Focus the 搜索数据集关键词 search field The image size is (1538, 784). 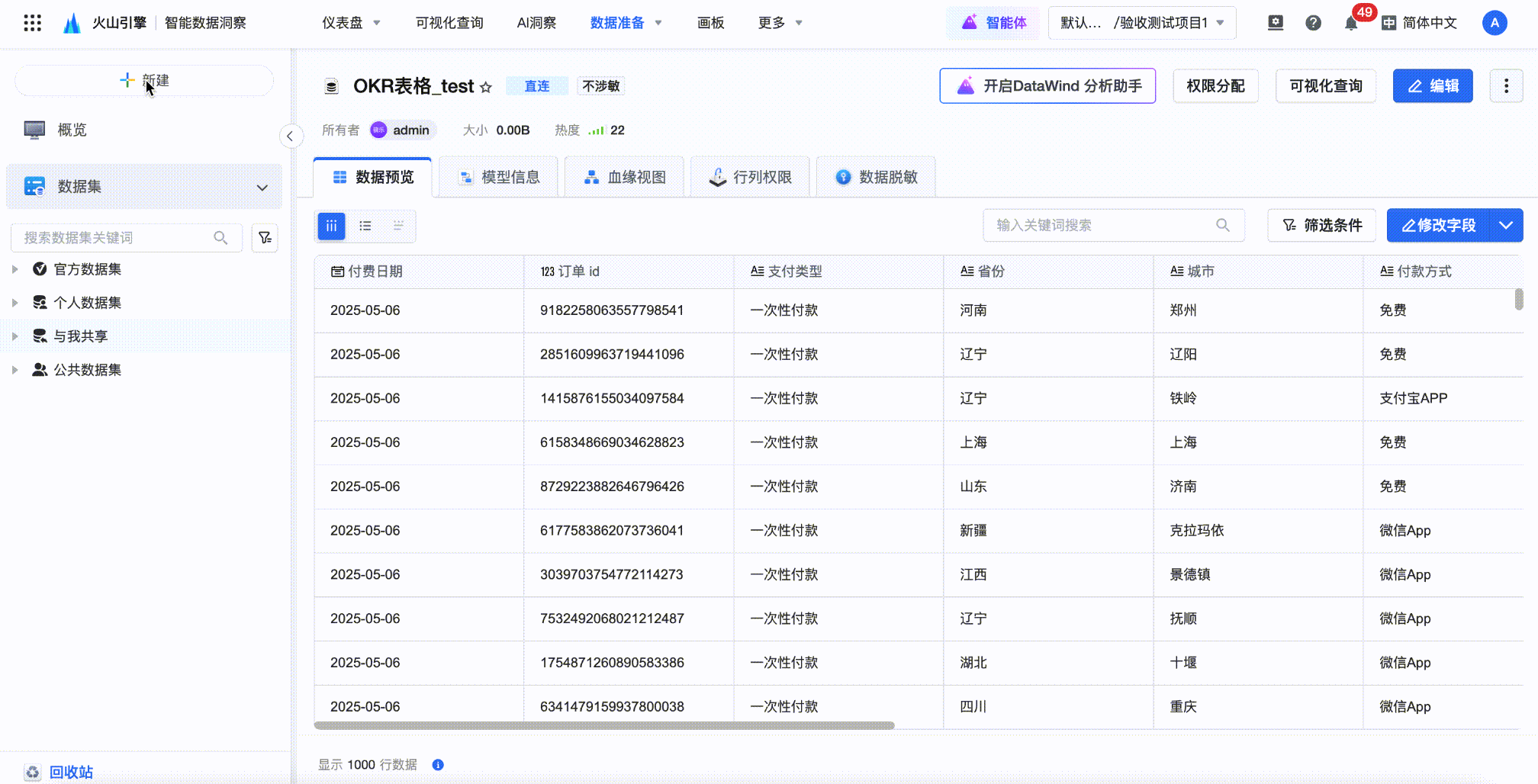click(x=126, y=238)
